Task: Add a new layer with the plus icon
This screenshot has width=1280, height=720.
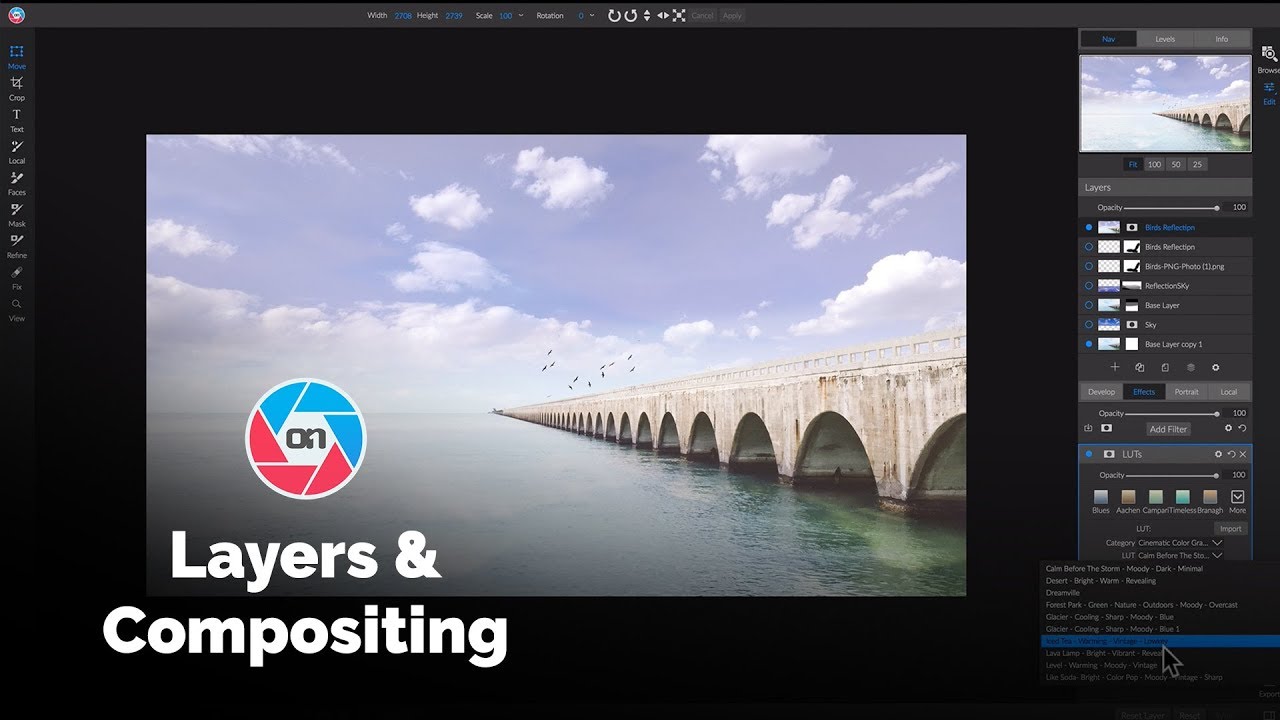Action: click(x=1115, y=367)
